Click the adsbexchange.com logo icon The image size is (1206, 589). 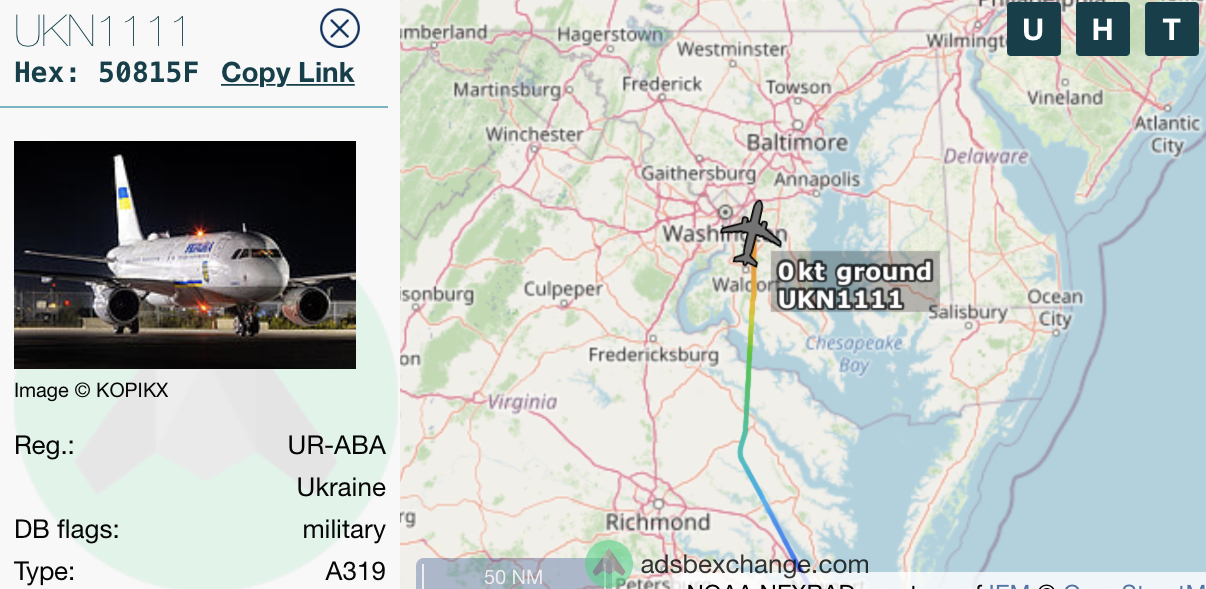(x=608, y=564)
